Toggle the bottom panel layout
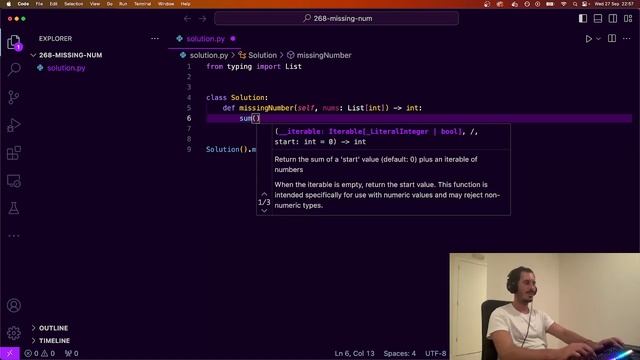The height and width of the screenshot is (360, 640). tap(598, 18)
